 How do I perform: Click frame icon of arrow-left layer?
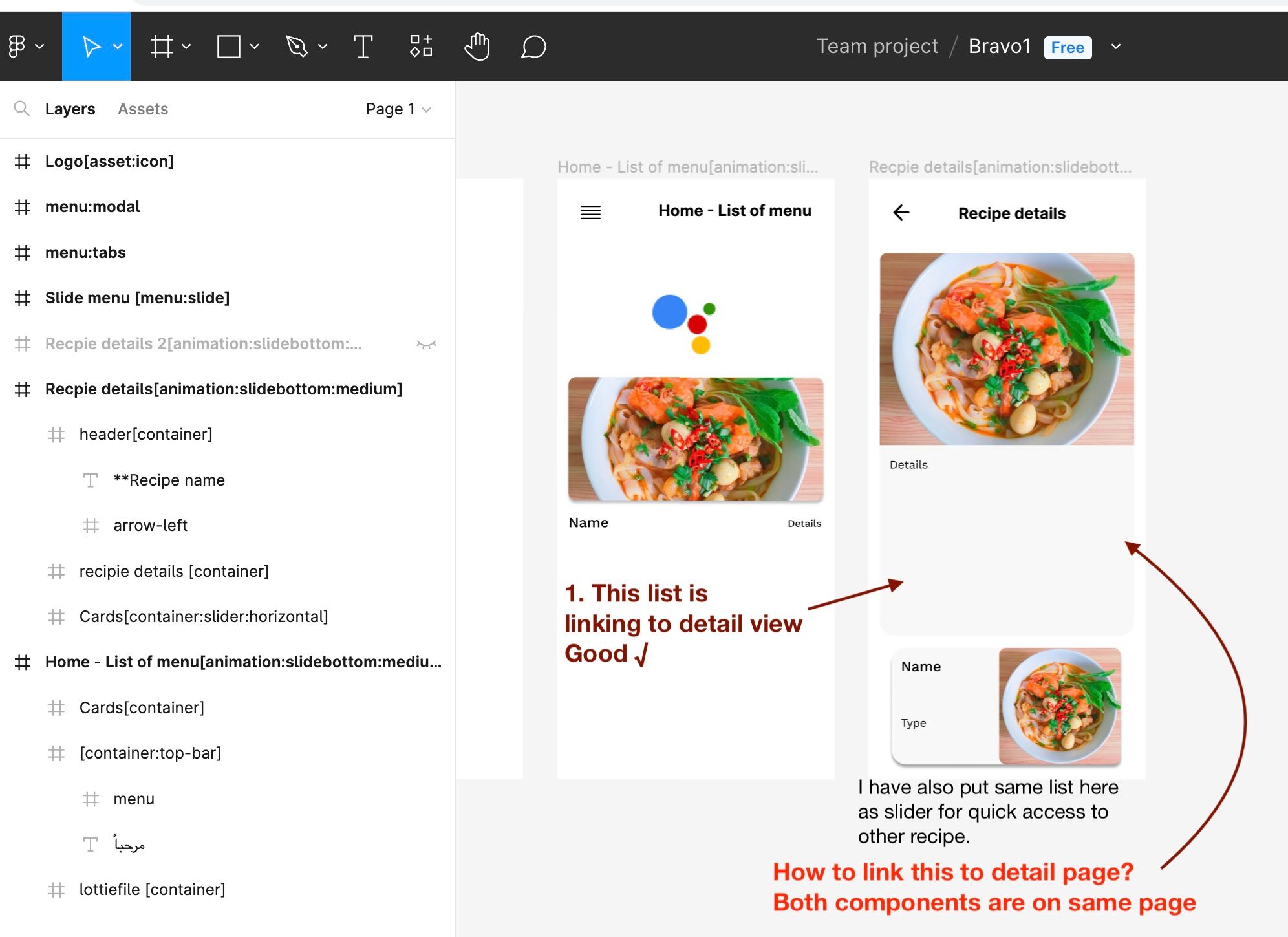91,526
